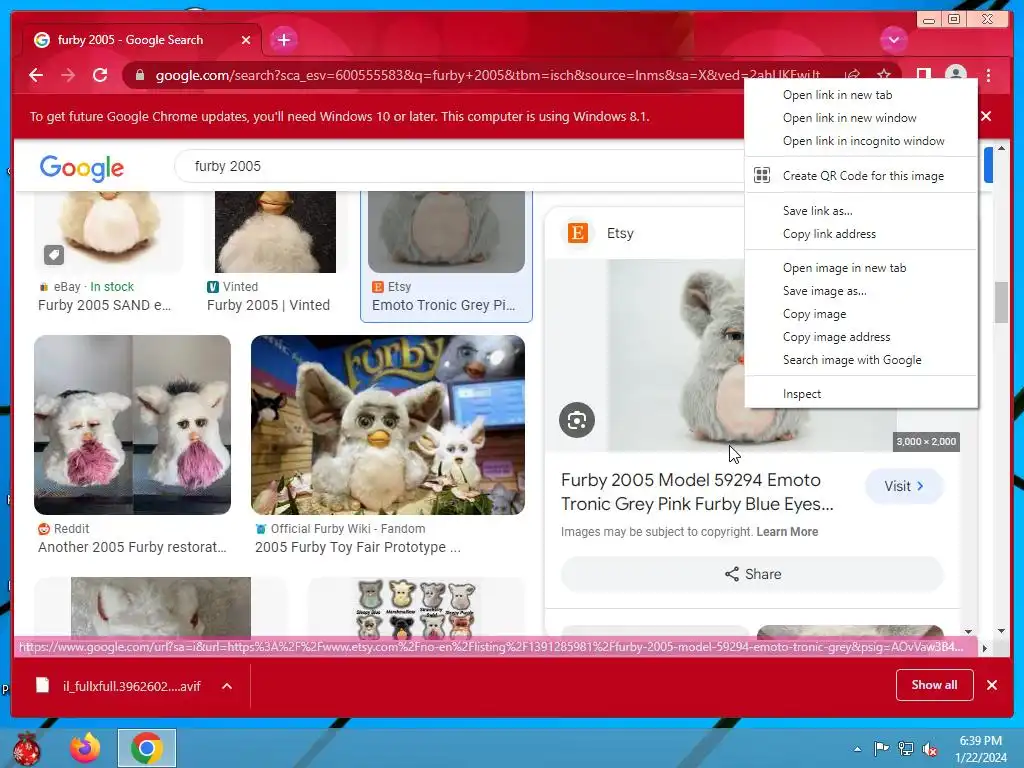Image resolution: width=1024 pixels, height=768 pixels.
Task: Click the browser forward arrow
Action: coord(68,75)
